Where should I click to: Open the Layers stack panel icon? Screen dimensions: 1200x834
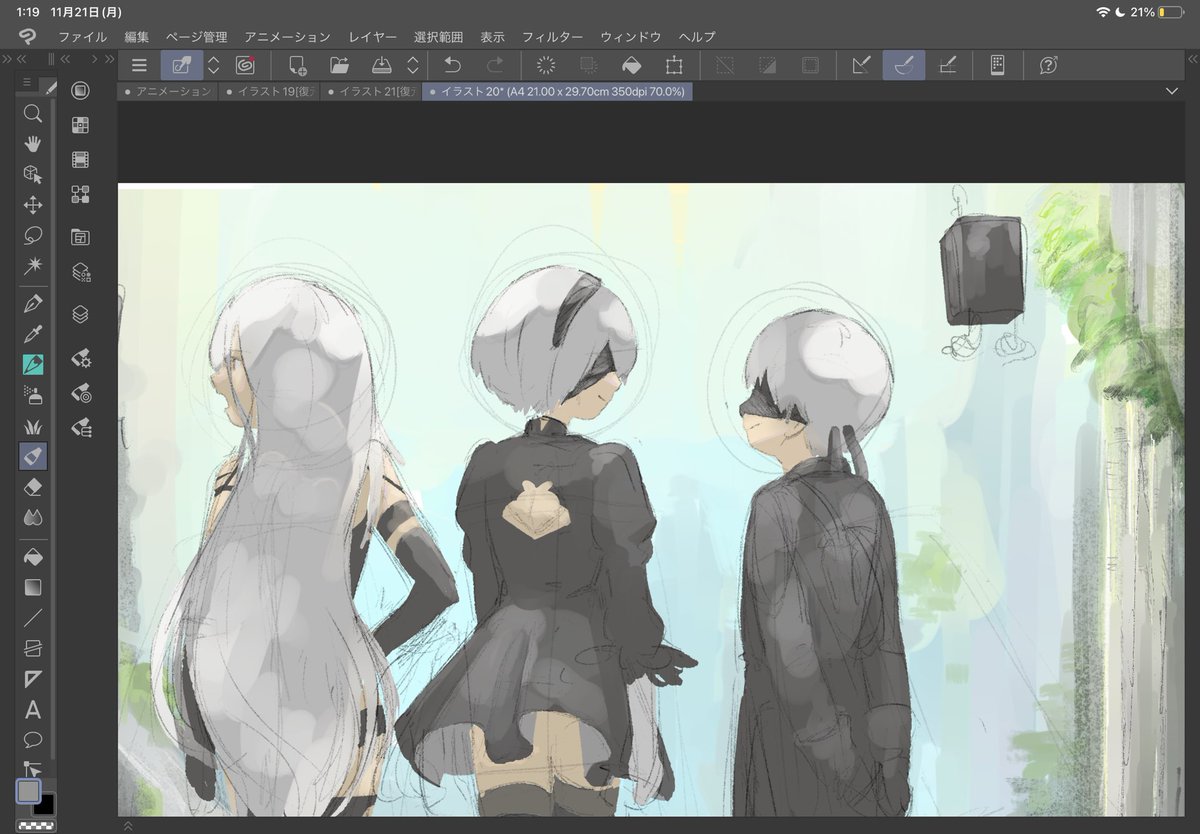(x=81, y=314)
